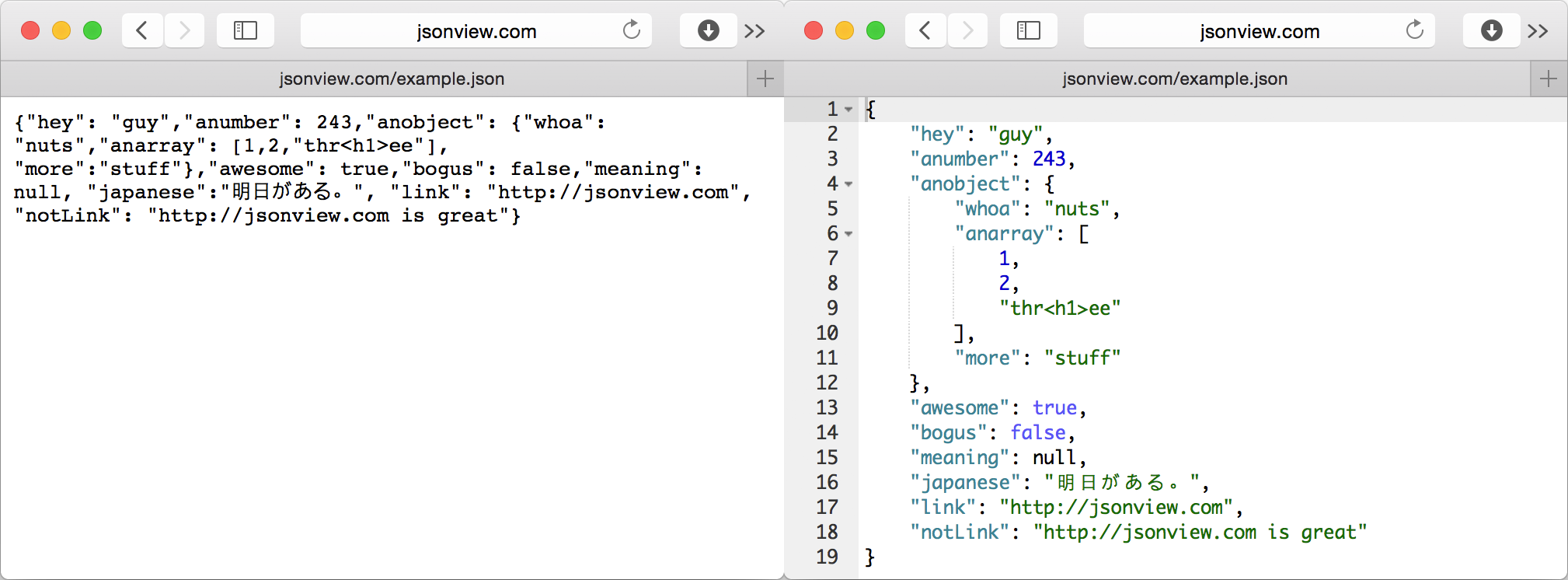Click the true value for awesome
Viewport: 1568px width, 580px height.
pos(1054,408)
